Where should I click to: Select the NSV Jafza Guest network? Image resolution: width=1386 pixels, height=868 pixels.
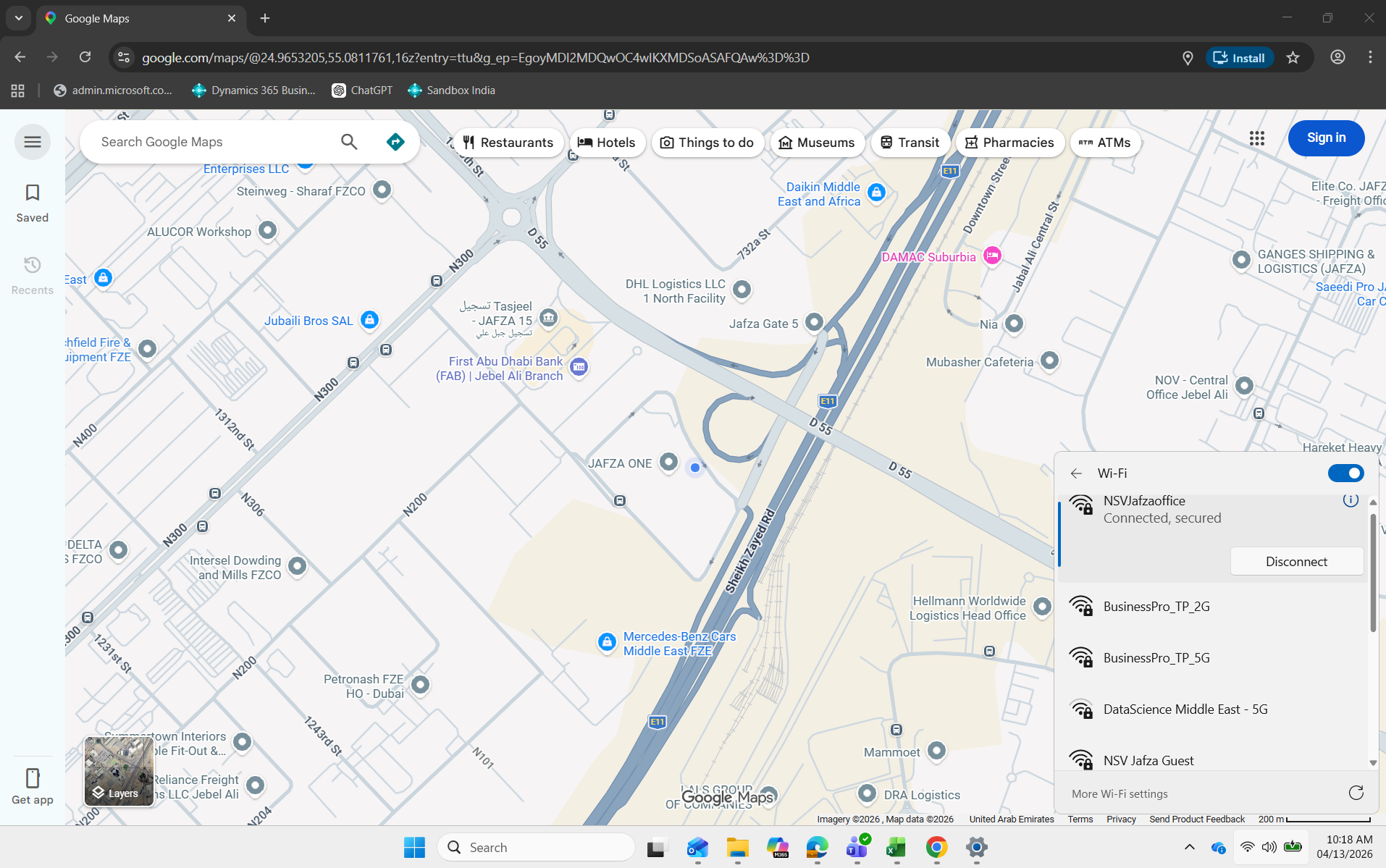[x=1213, y=759]
